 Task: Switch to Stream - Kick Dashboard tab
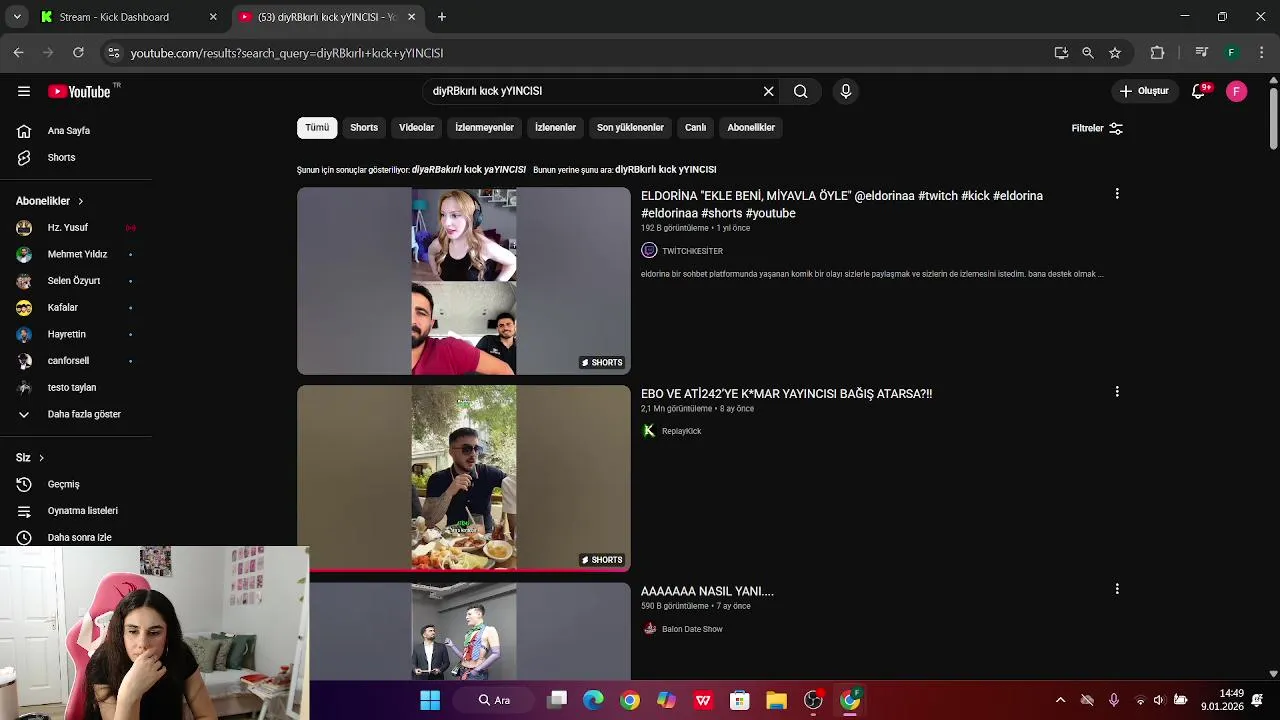coord(114,17)
